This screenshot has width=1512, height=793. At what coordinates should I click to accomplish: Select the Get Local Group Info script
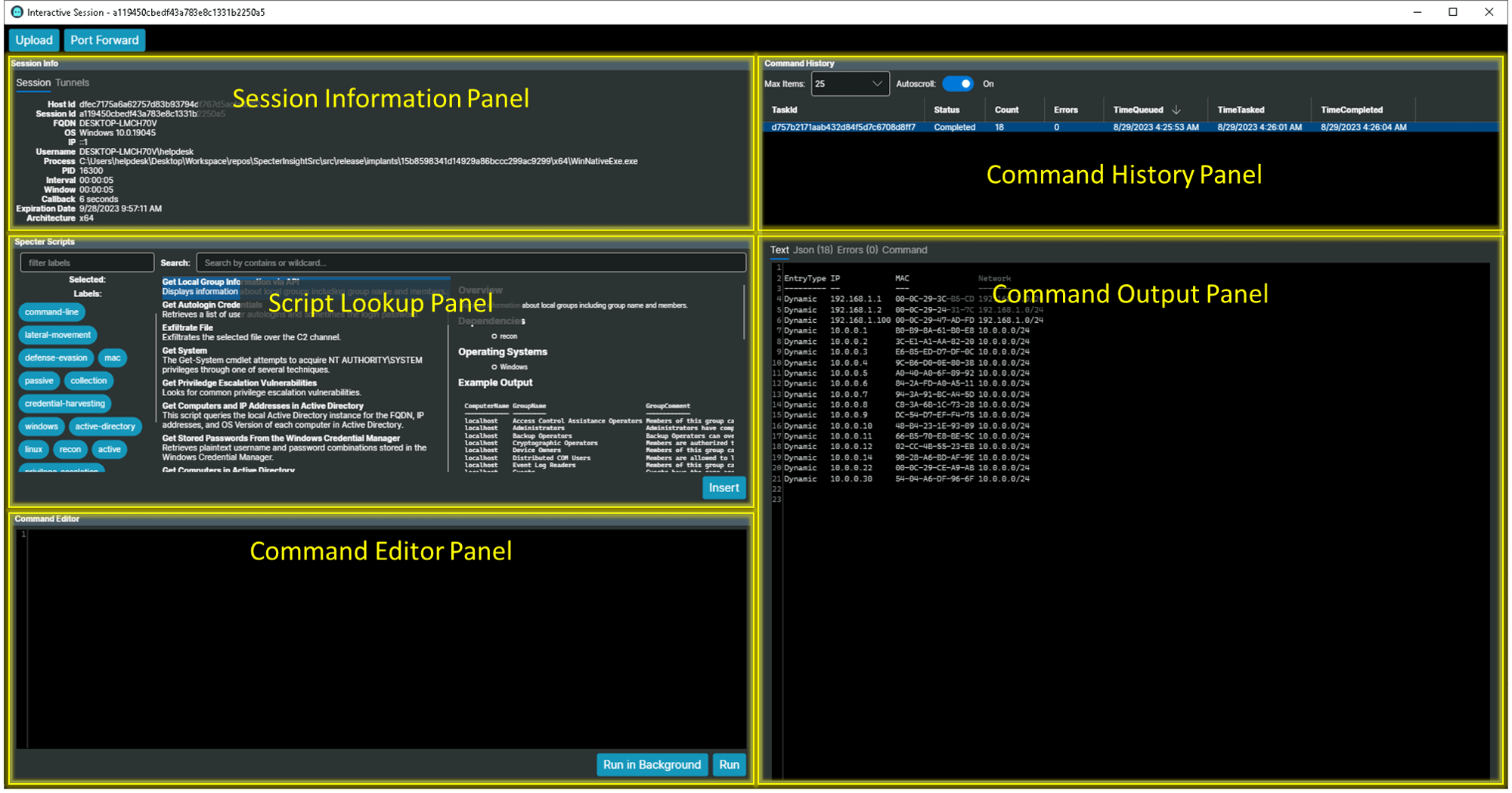tap(305, 287)
